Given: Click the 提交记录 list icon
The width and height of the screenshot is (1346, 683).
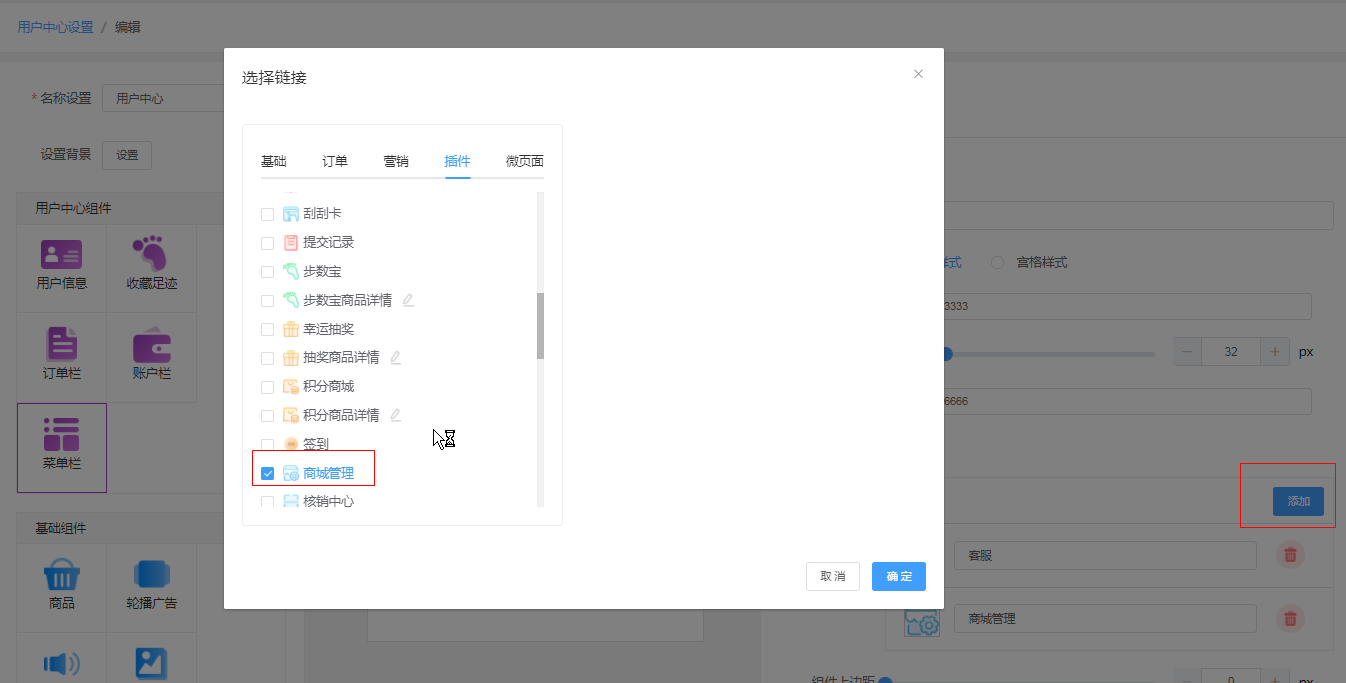Looking at the screenshot, I should pyautogui.click(x=291, y=243).
